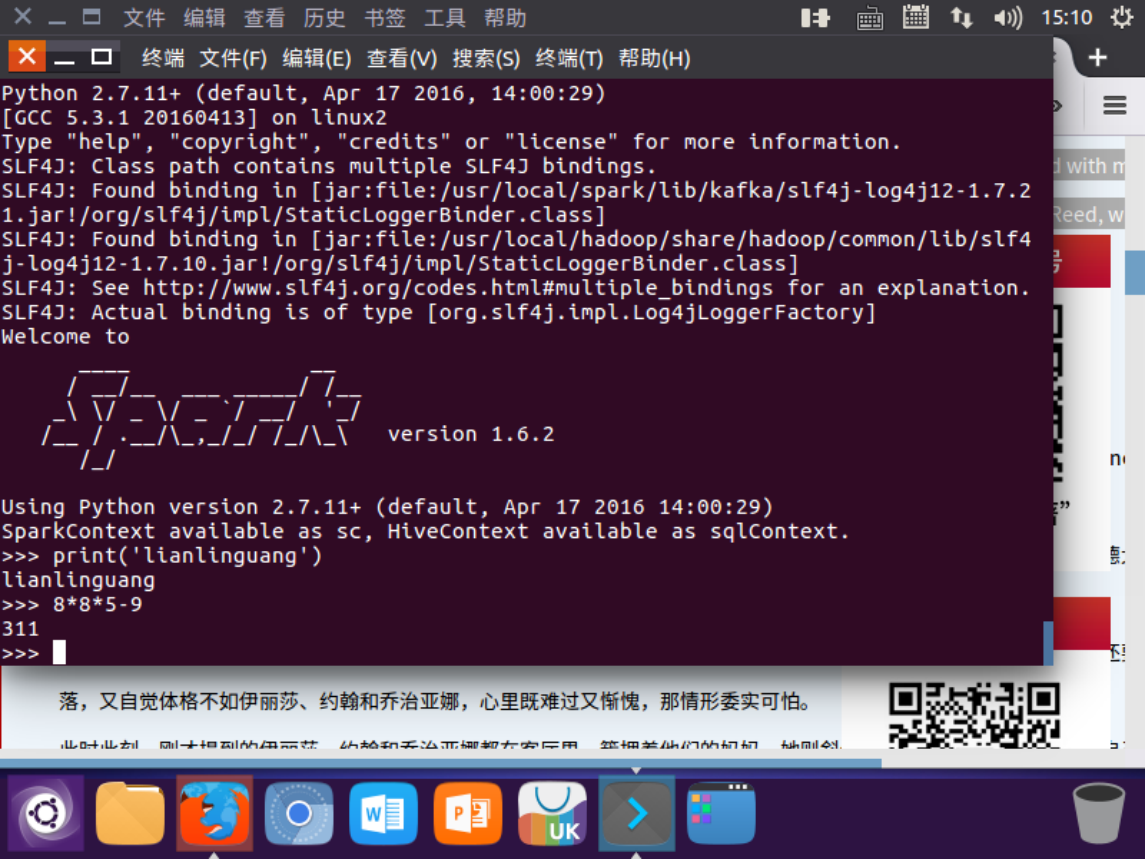Image resolution: width=1145 pixels, height=859 pixels.
Task: Open the terminal 终端(T) menu
Action: click(569, 58)
